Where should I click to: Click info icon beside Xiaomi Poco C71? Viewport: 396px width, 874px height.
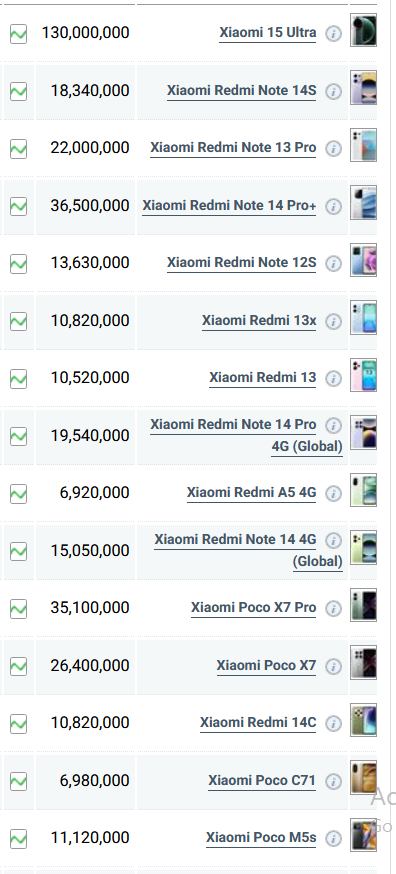(x=334, y=781)
